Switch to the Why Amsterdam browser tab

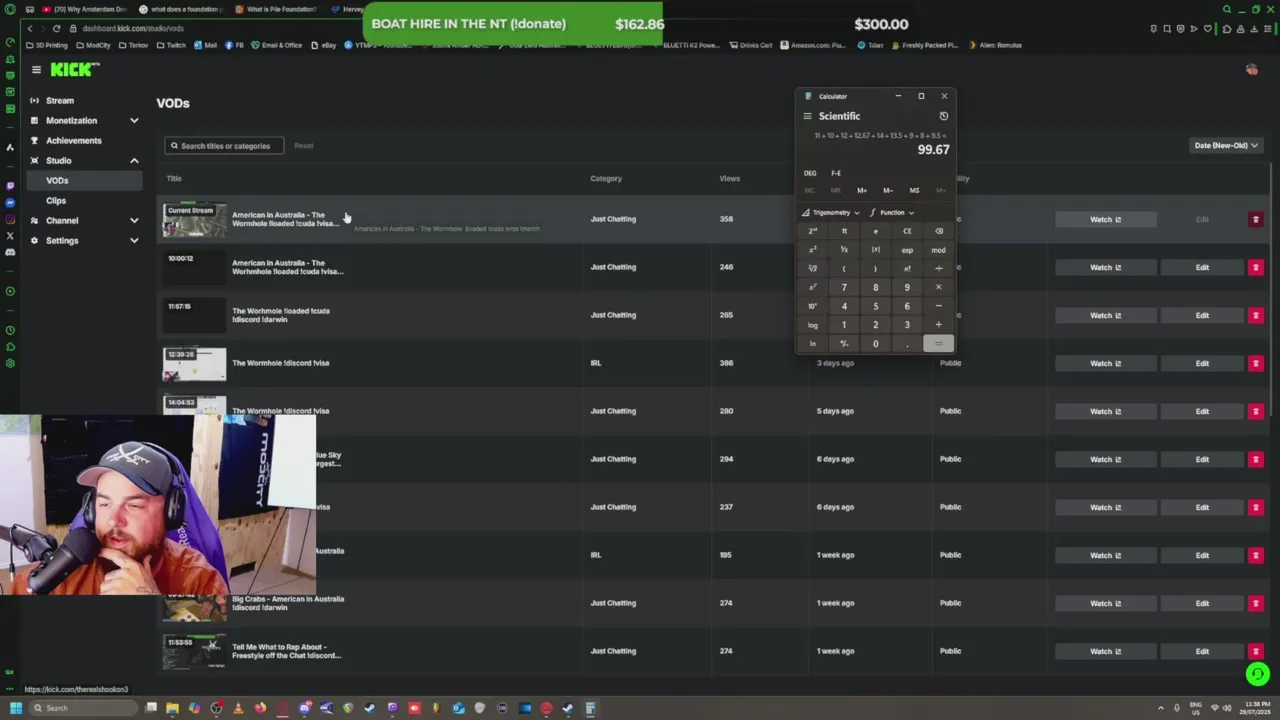click(86, 9)
